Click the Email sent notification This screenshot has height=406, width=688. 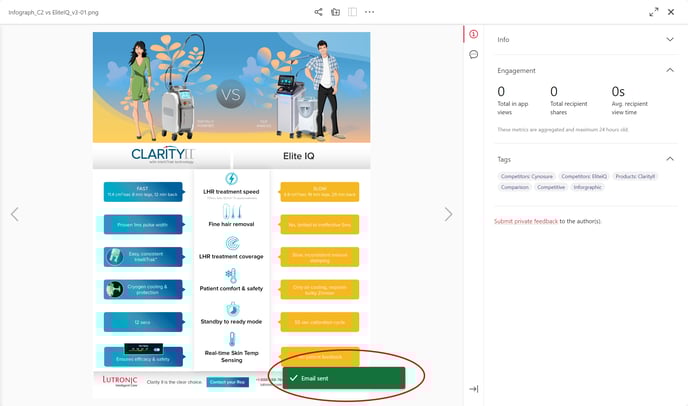tap(343, 379)
